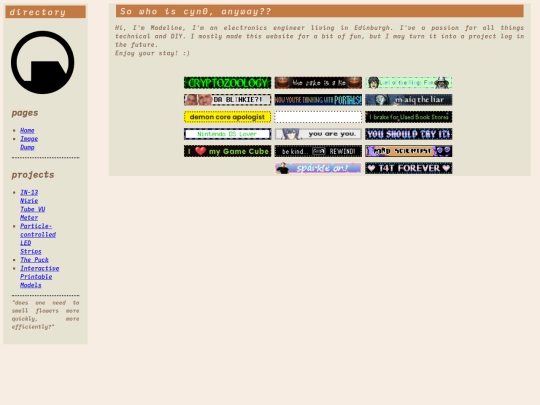Viewport: 540px width, 405px height.
Task: Open the IN-13 Nixie Tube VU Meter project
Action: tap(32, 205)
